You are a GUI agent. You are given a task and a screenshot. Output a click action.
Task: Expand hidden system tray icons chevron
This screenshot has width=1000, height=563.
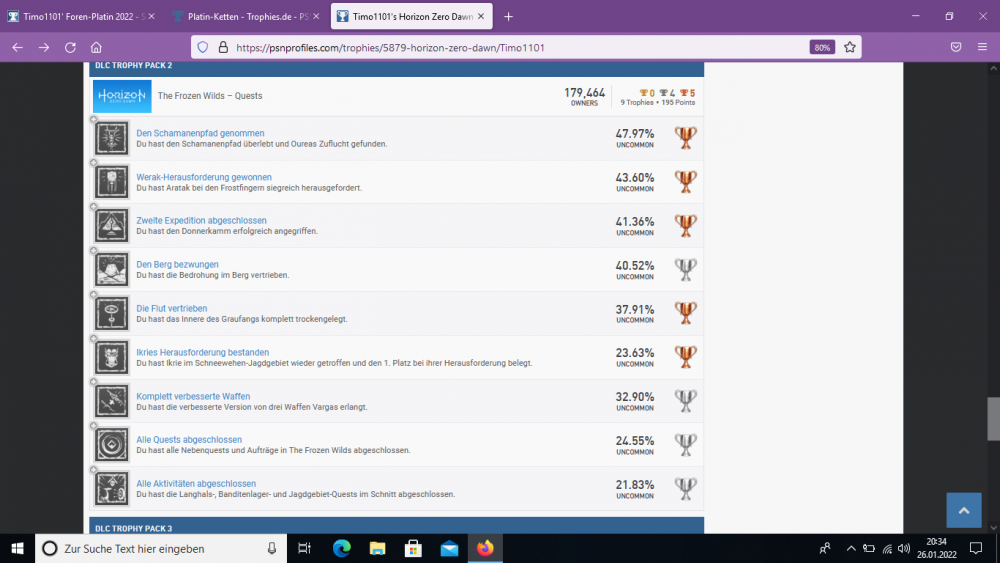point(851,548)
